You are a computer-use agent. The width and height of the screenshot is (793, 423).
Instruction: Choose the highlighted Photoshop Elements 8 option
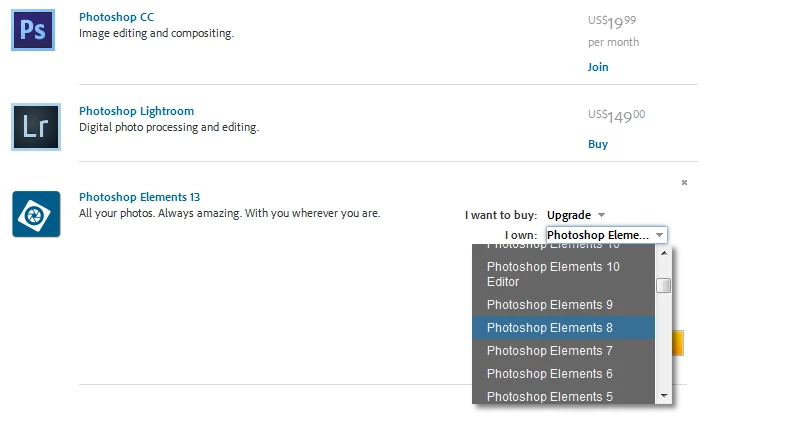[x=549, y=328]
